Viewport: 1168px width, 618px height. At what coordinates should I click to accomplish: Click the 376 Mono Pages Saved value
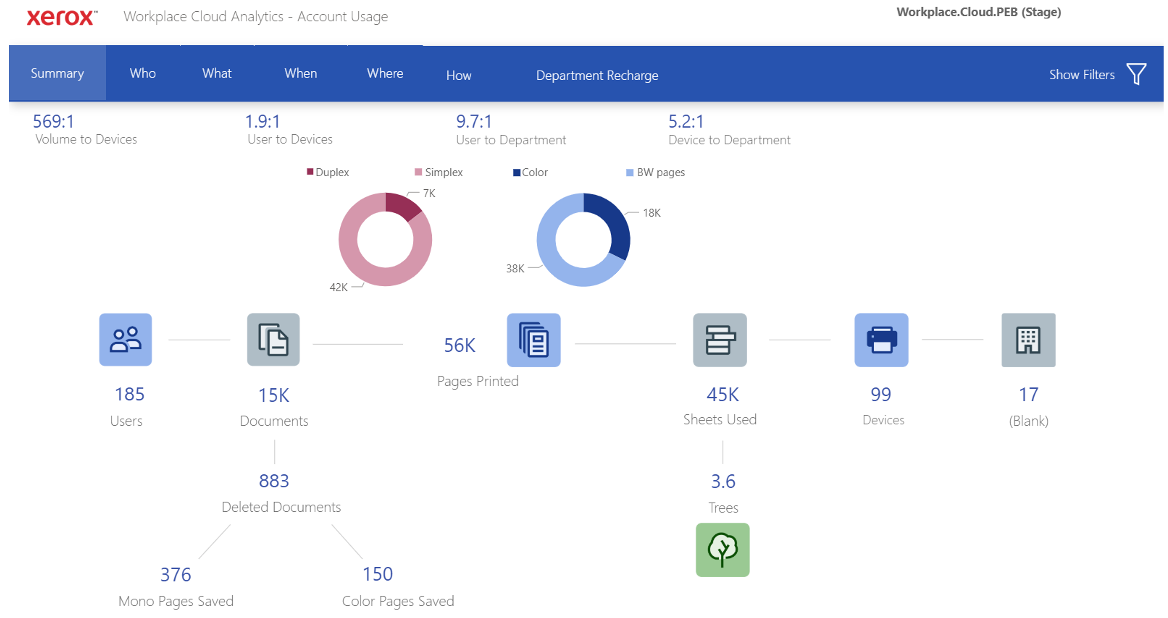(176, 575)
